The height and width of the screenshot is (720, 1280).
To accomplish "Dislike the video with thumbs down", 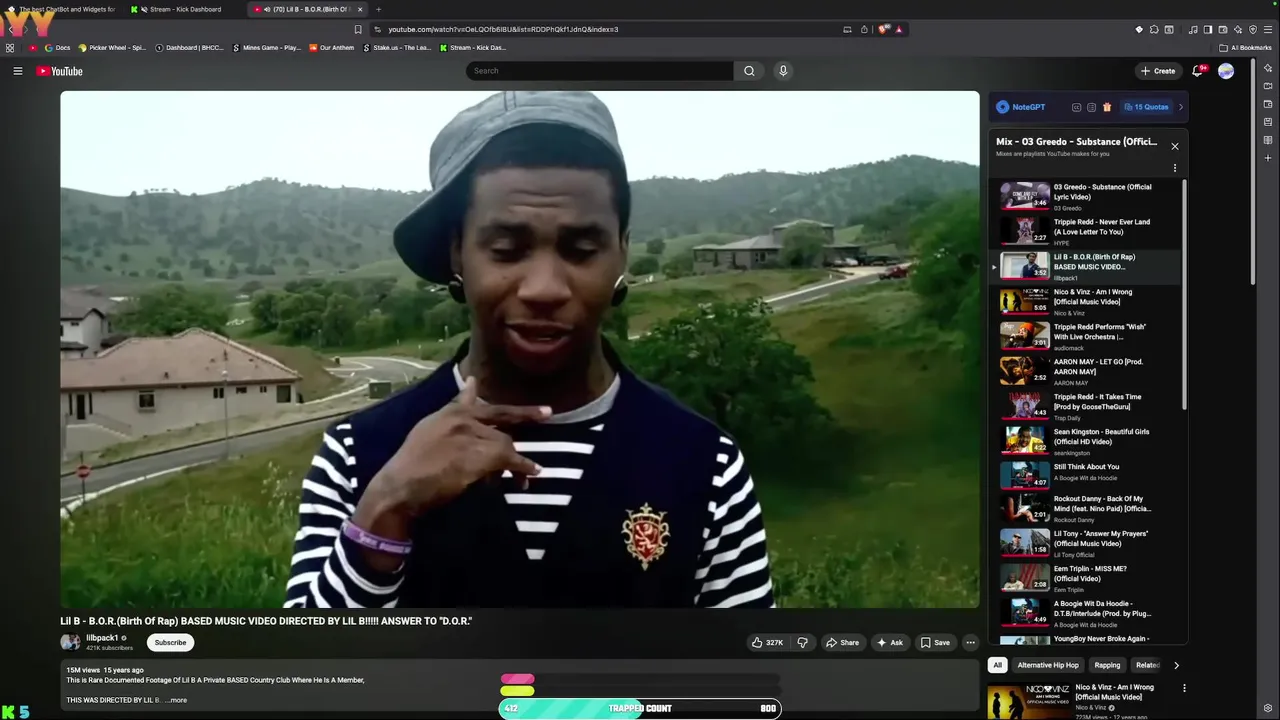I will click(802, 643).
